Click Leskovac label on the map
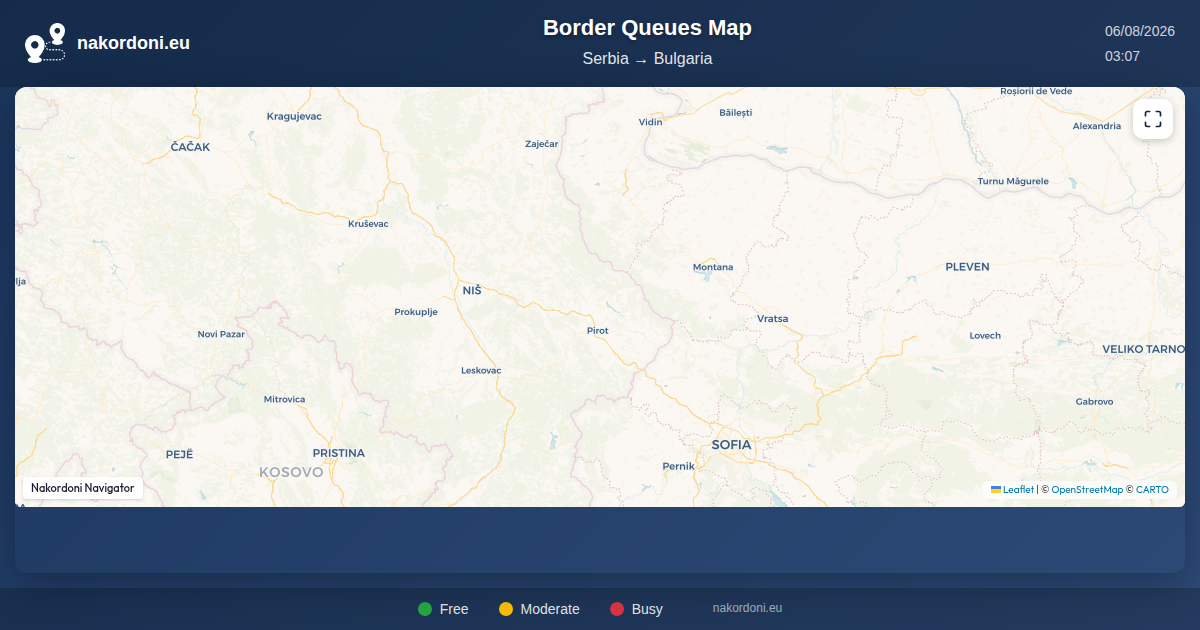Image resolution: width=1200 pixels, height=630 pixels. tap(481, 370)
